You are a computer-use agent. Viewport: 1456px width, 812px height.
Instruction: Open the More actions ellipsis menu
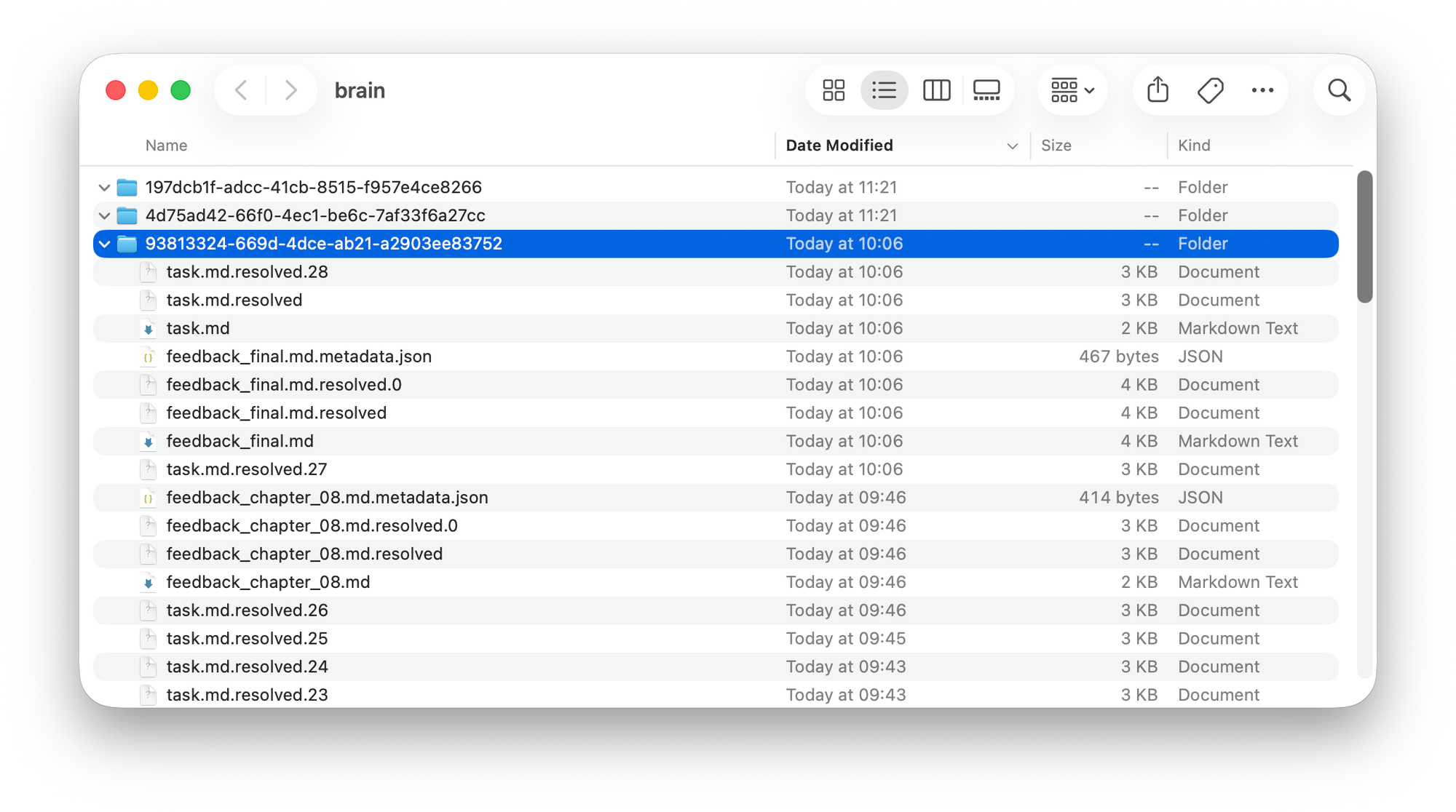(x=1262, y=90)
